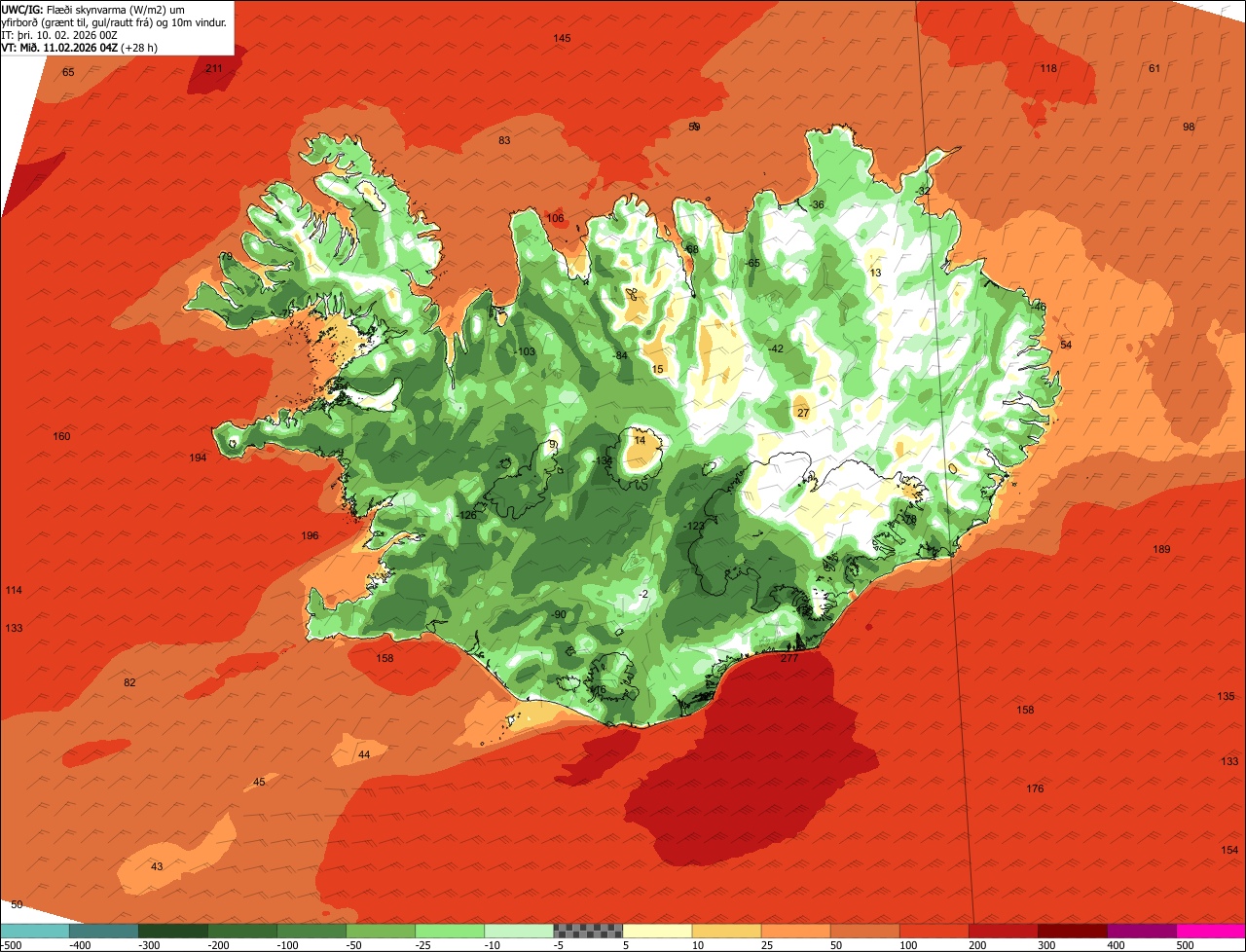Click the light teal -500 to -400 legend swatch

click(x=34, y=930)
